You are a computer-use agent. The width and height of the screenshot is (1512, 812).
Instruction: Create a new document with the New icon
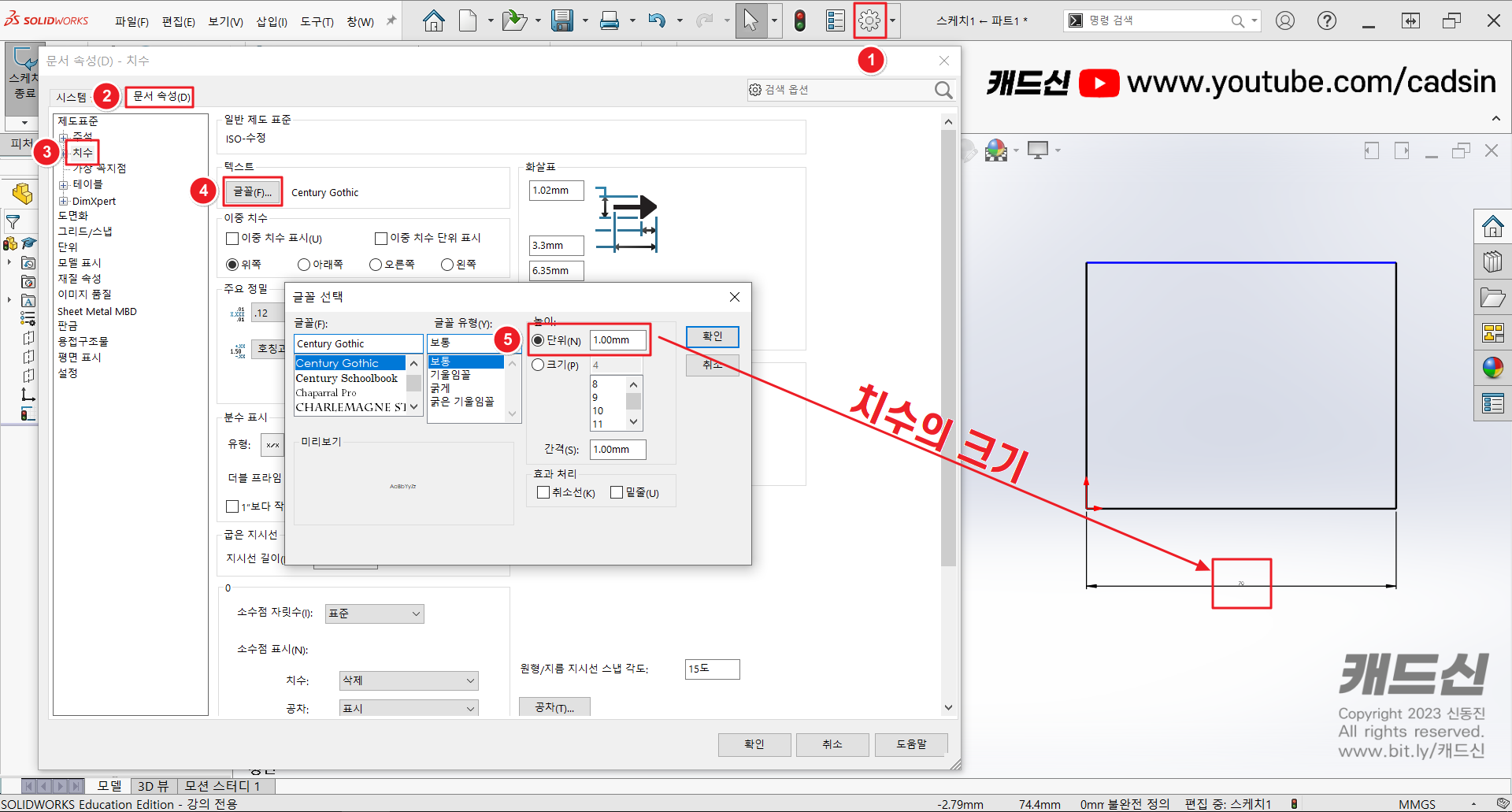tap(468, 20)
